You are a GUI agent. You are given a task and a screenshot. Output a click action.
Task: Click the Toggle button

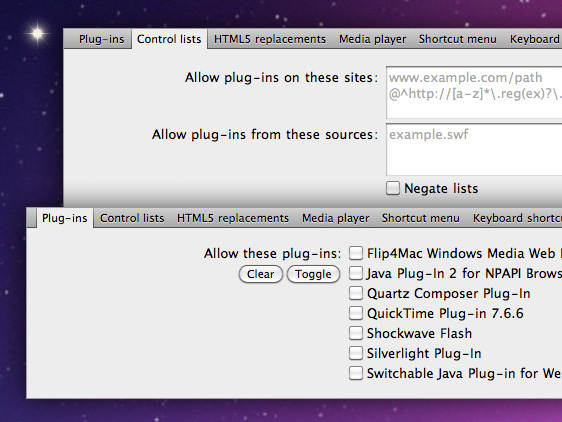[x=313, y=274]
